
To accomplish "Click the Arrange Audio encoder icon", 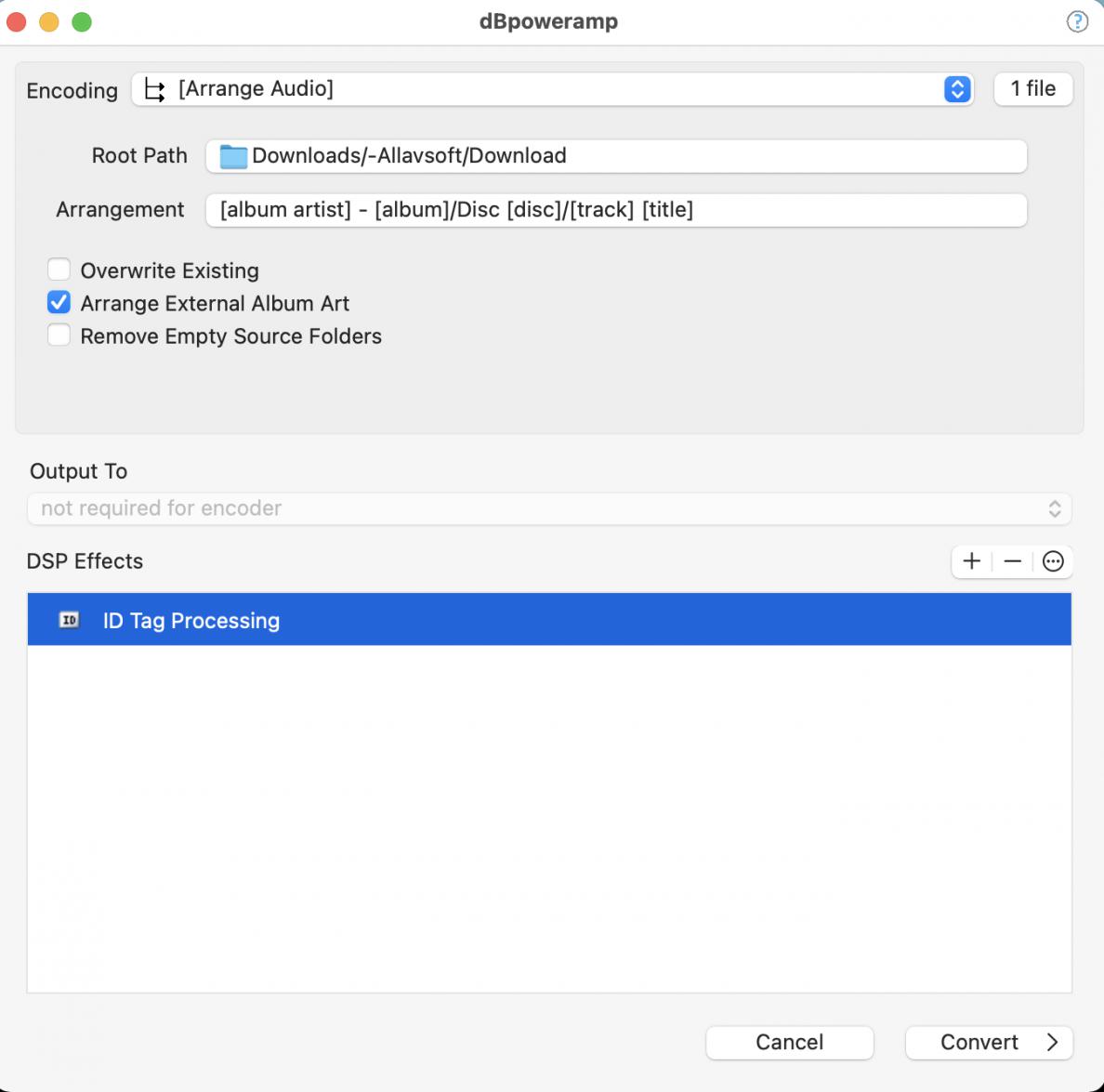I will [x=155, y=89].
